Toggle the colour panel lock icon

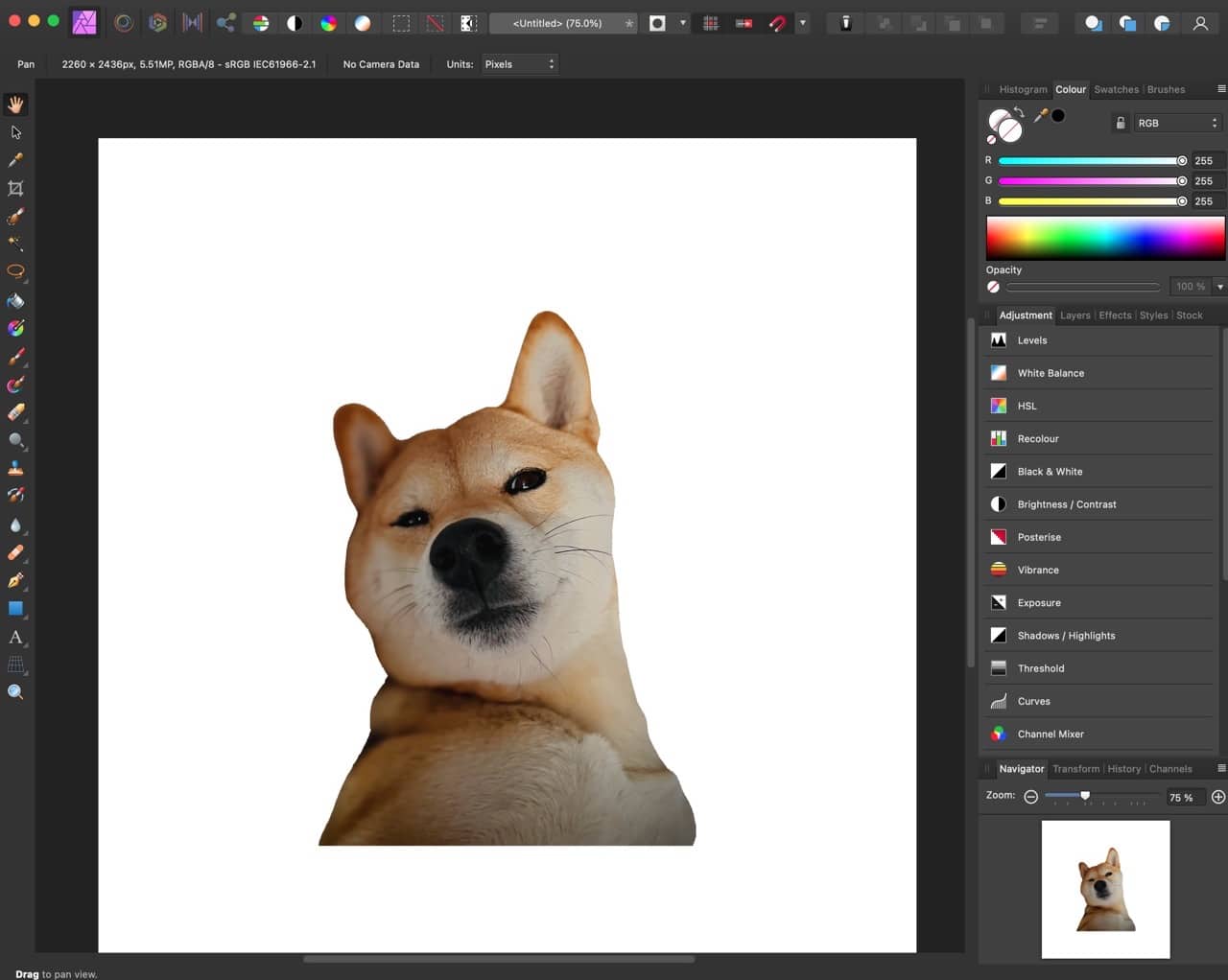tap(1120, 123)
